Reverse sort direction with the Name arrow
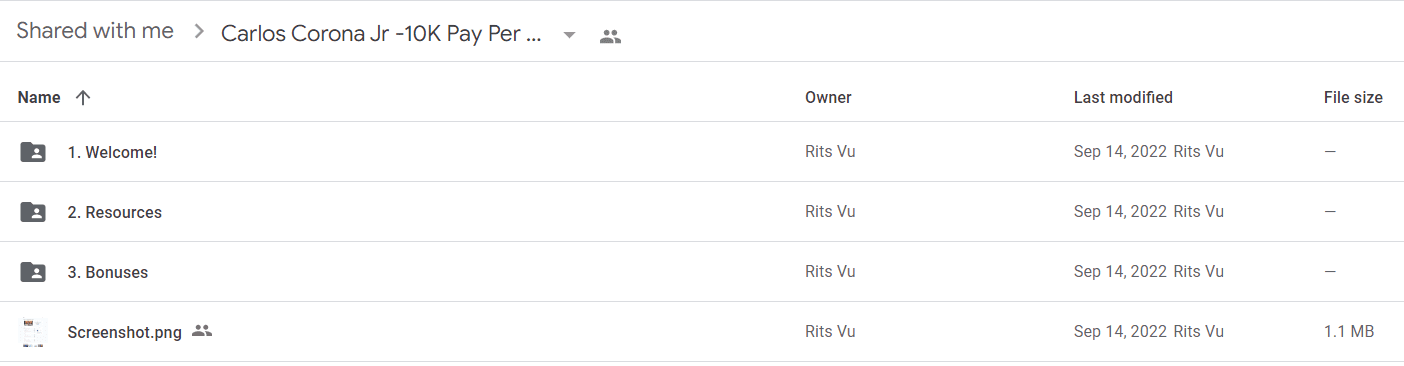This screenshot has width=1404, height=366. [x=83, y=97]
